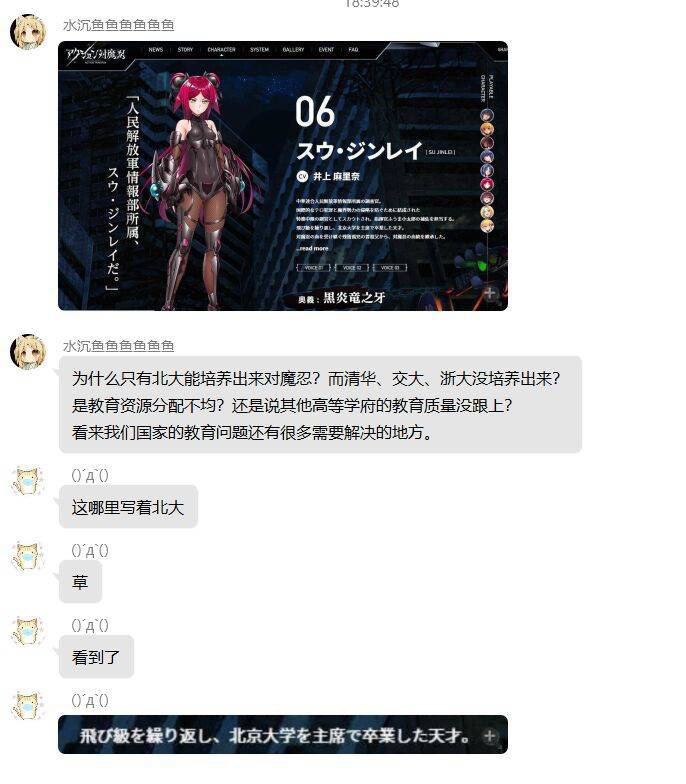This screenshot has width=686, height=784.
Task: Click the 'read more' link in the screenshot
Action: tap(312, 248)
